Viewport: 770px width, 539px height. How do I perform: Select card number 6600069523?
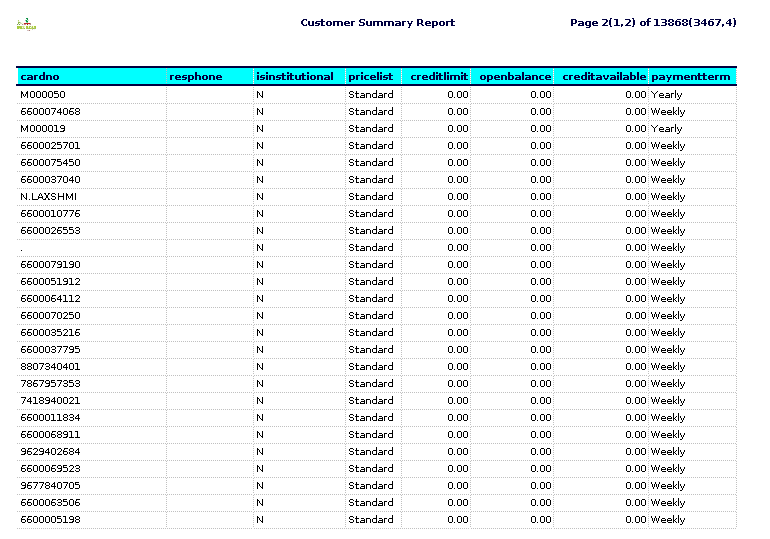click(50, 469)
